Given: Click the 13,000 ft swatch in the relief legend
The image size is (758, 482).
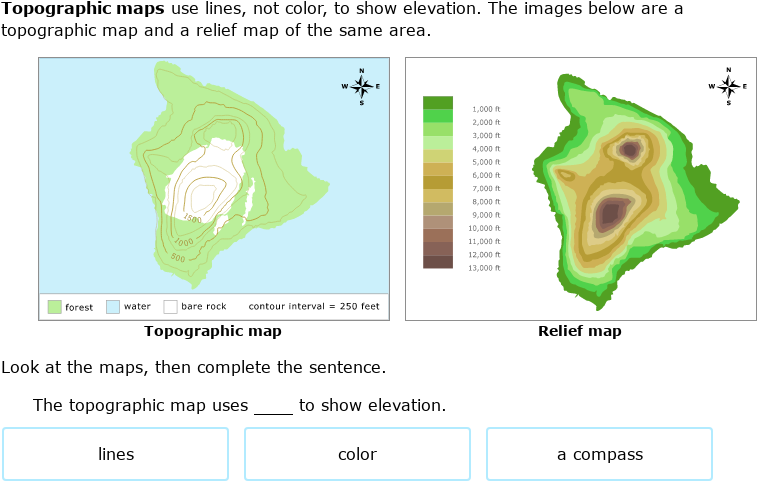Looking at the screenshot, I should click(x=438, y=262).
